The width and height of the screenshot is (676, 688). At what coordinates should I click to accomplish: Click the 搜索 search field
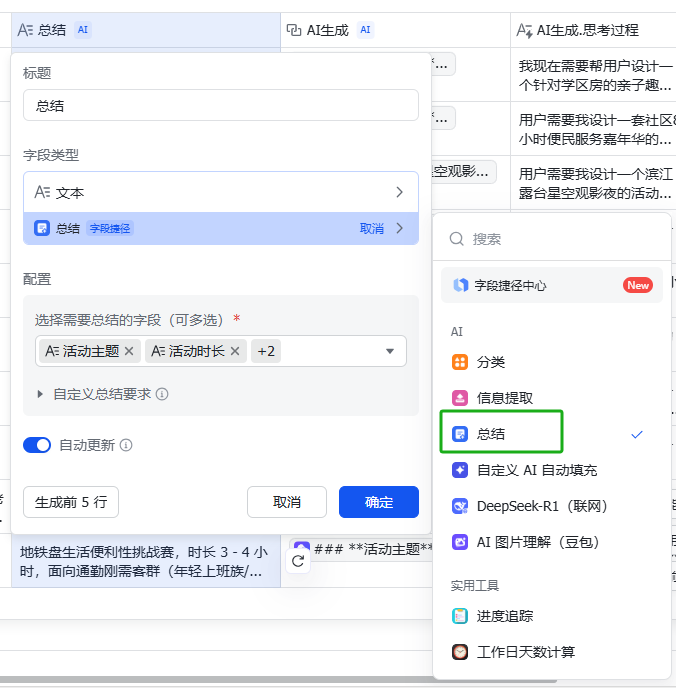[x=552, y=239]
